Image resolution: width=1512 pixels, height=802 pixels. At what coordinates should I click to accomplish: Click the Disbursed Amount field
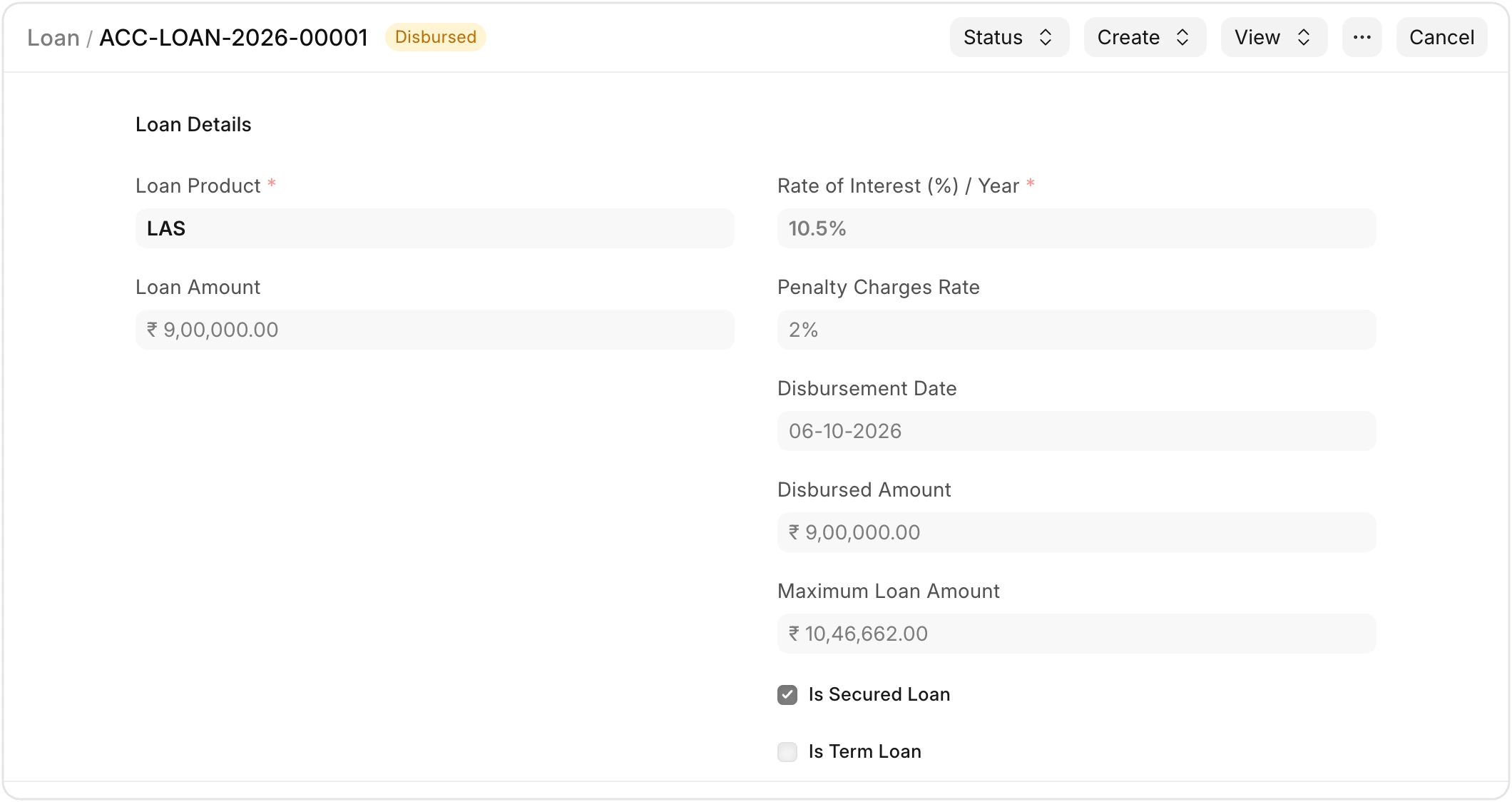coord(1077,532)
